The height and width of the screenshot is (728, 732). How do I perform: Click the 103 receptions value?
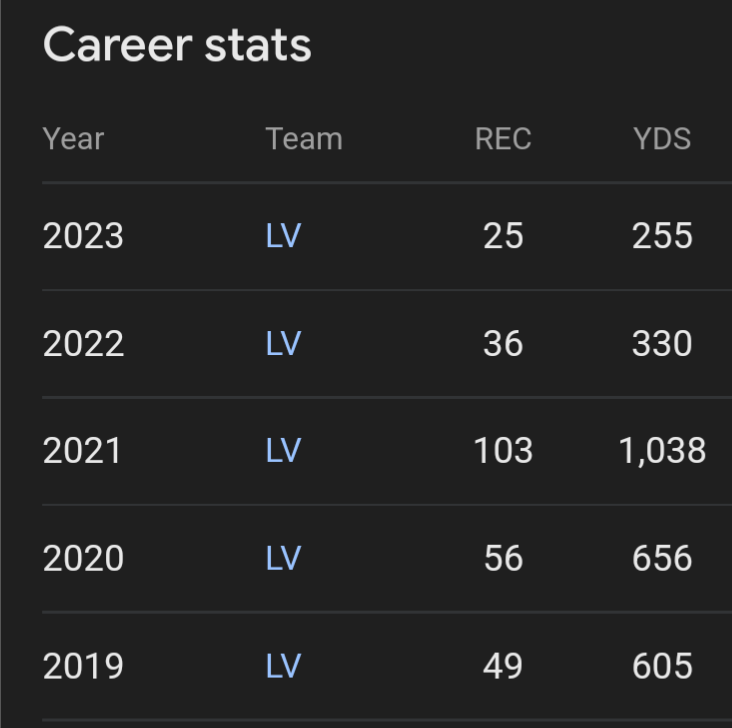pos(503,451)
